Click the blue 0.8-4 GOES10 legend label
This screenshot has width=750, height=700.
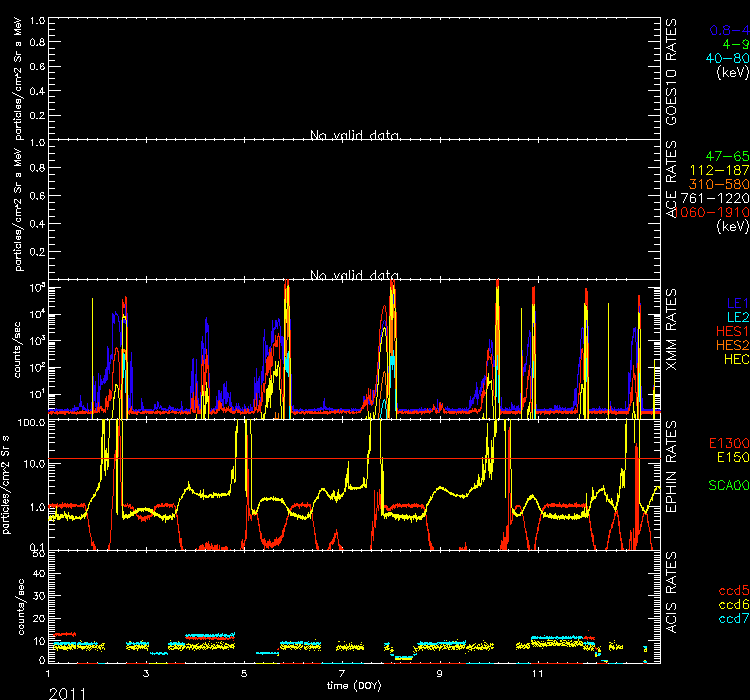point(728,31)
